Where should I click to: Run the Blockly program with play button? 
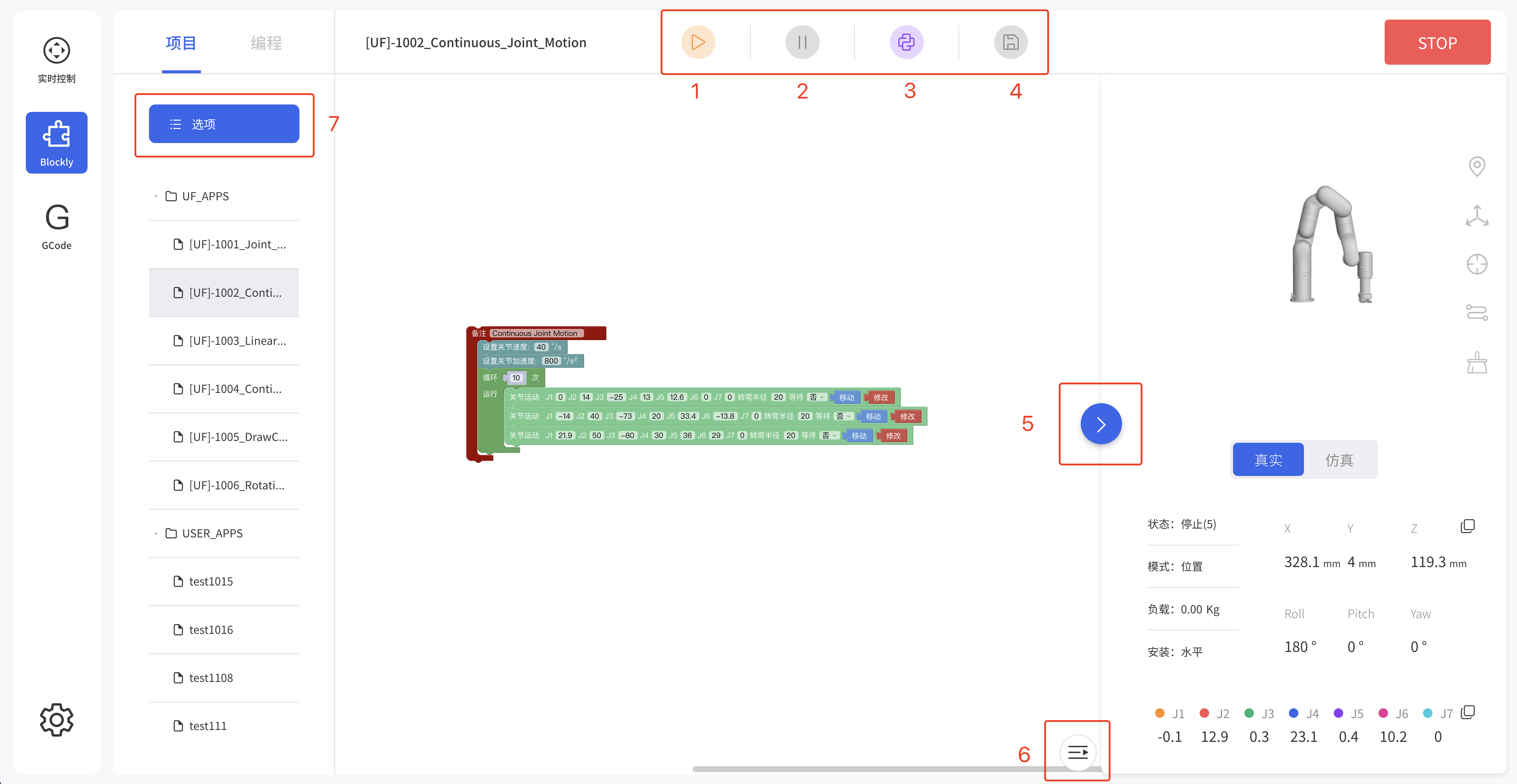698,42
